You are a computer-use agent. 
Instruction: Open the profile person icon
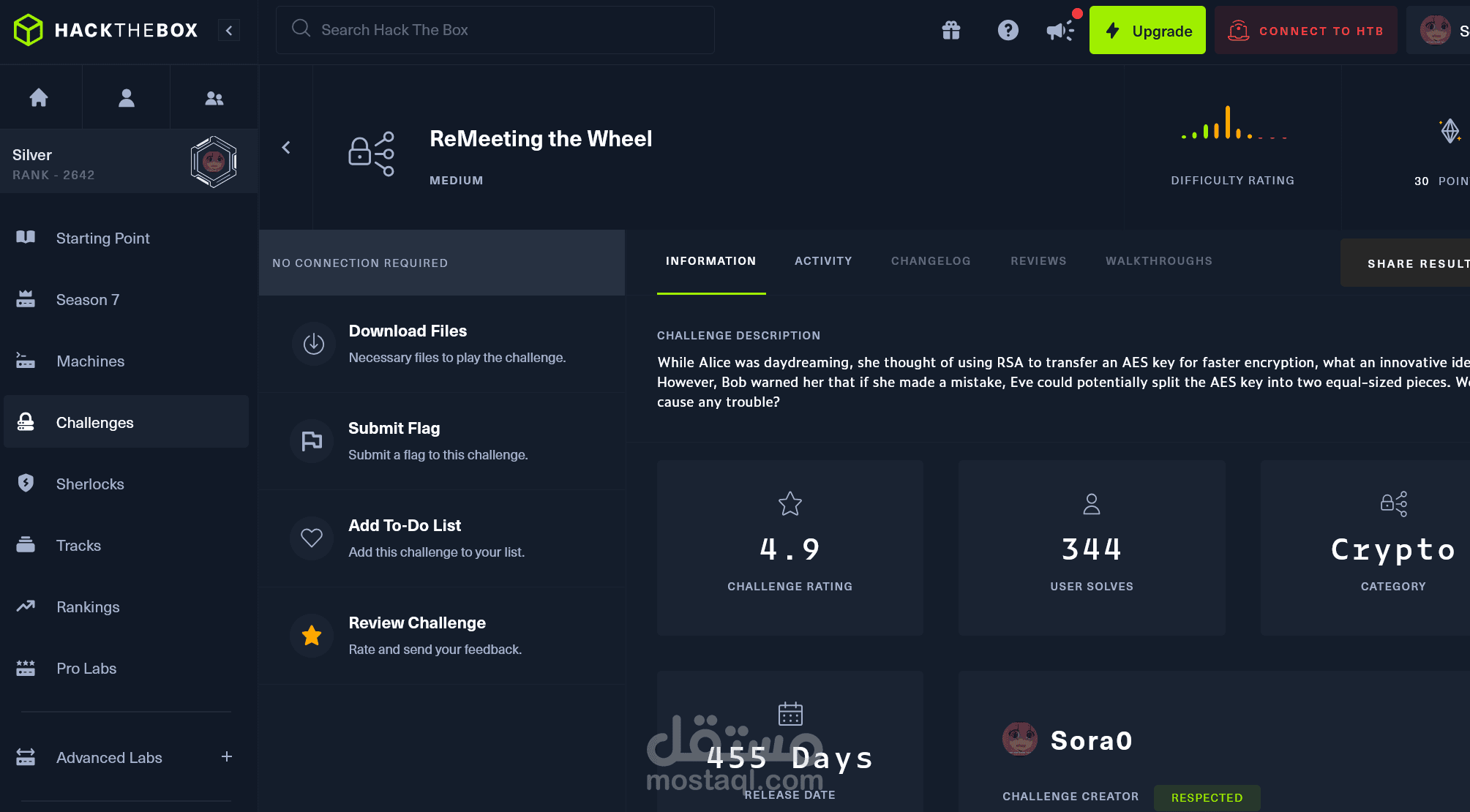(x=127, y=97)
